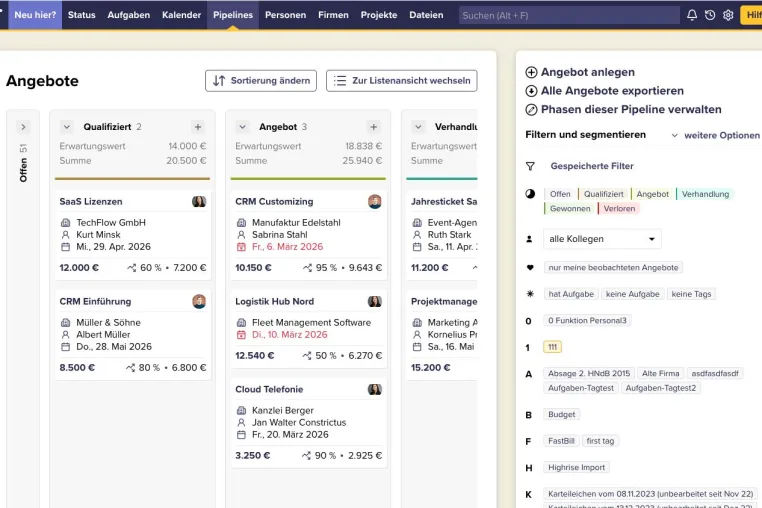Click the overdue calendar icon on CRM Customizing
This screenshot has height=508, width=762.
pyautogui.click(x=241, y=247)
